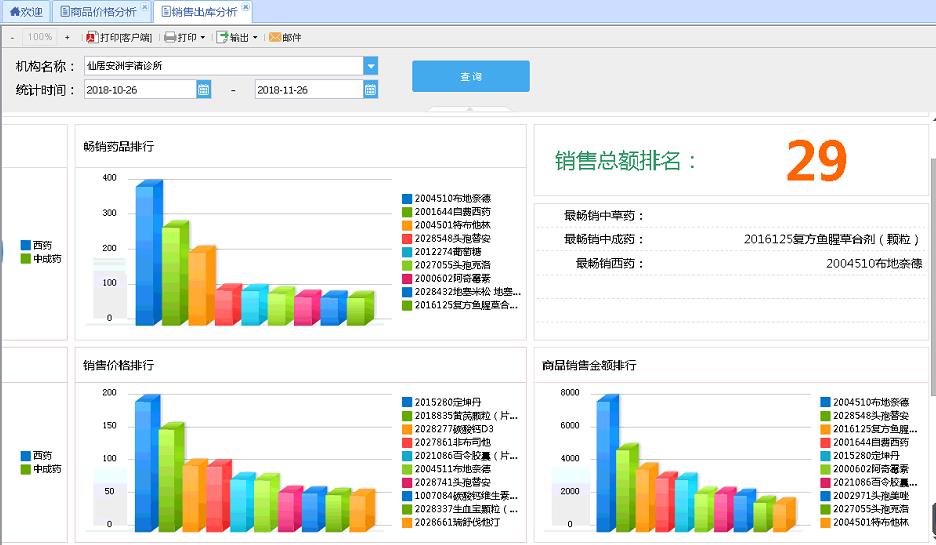This screenshot has width=936, height=545.
Task: Click 中成药 legend swatch beside 销售价格排行
Action: pos(26,469)
